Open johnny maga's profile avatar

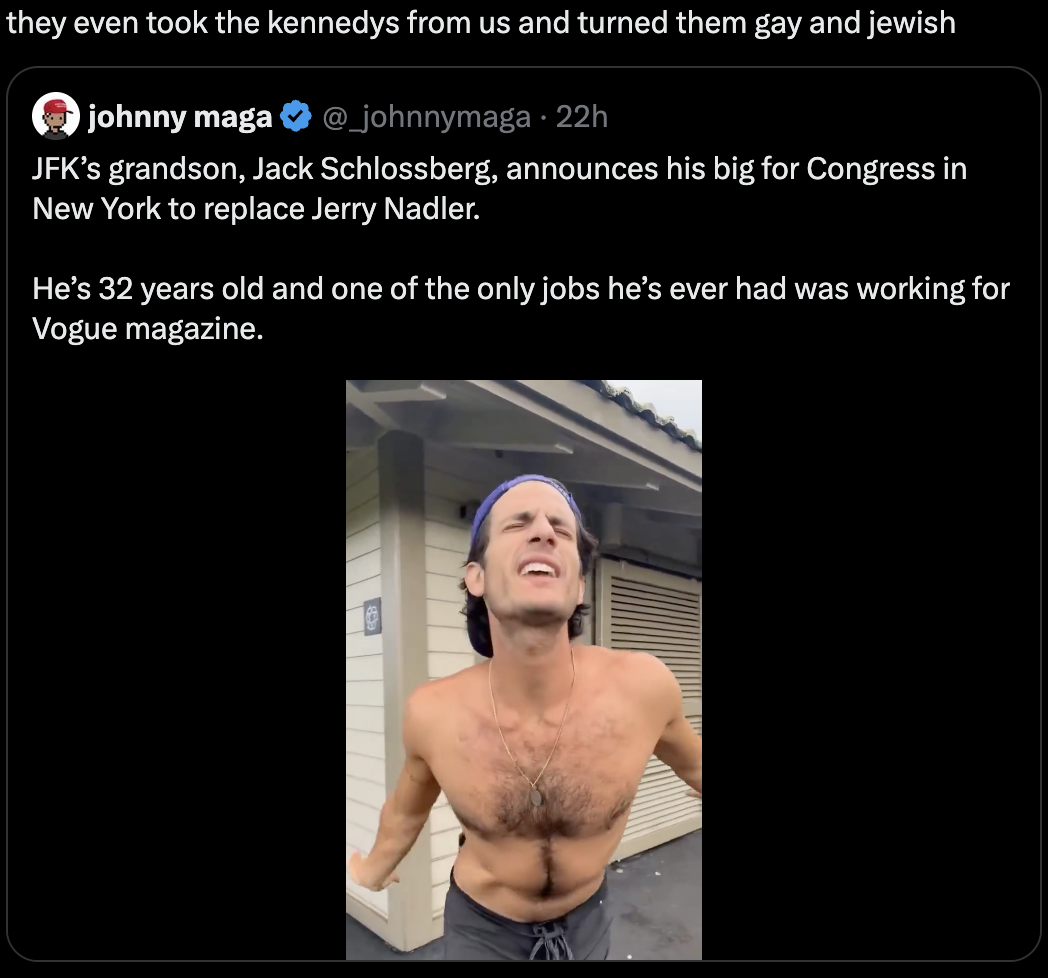click(x=55, y=116)
